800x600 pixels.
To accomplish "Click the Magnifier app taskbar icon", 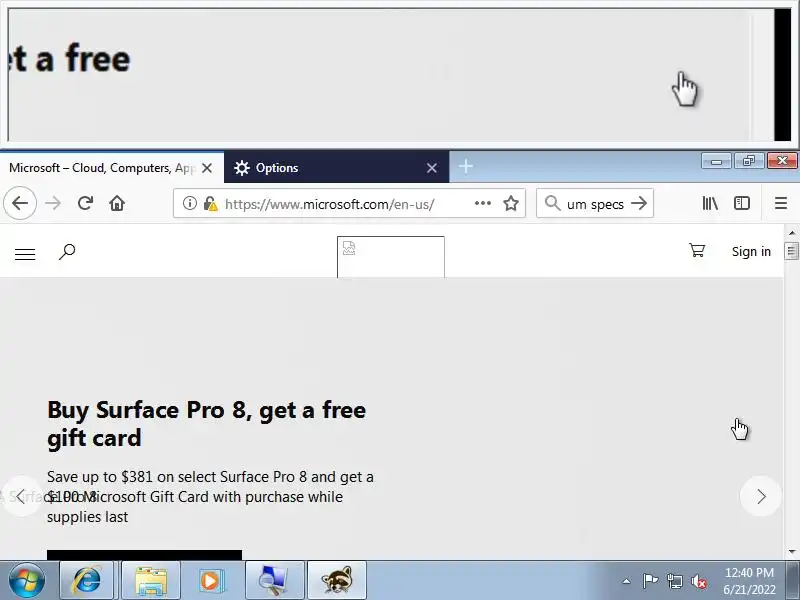I will pyautogui.click(x=274, y=580).
